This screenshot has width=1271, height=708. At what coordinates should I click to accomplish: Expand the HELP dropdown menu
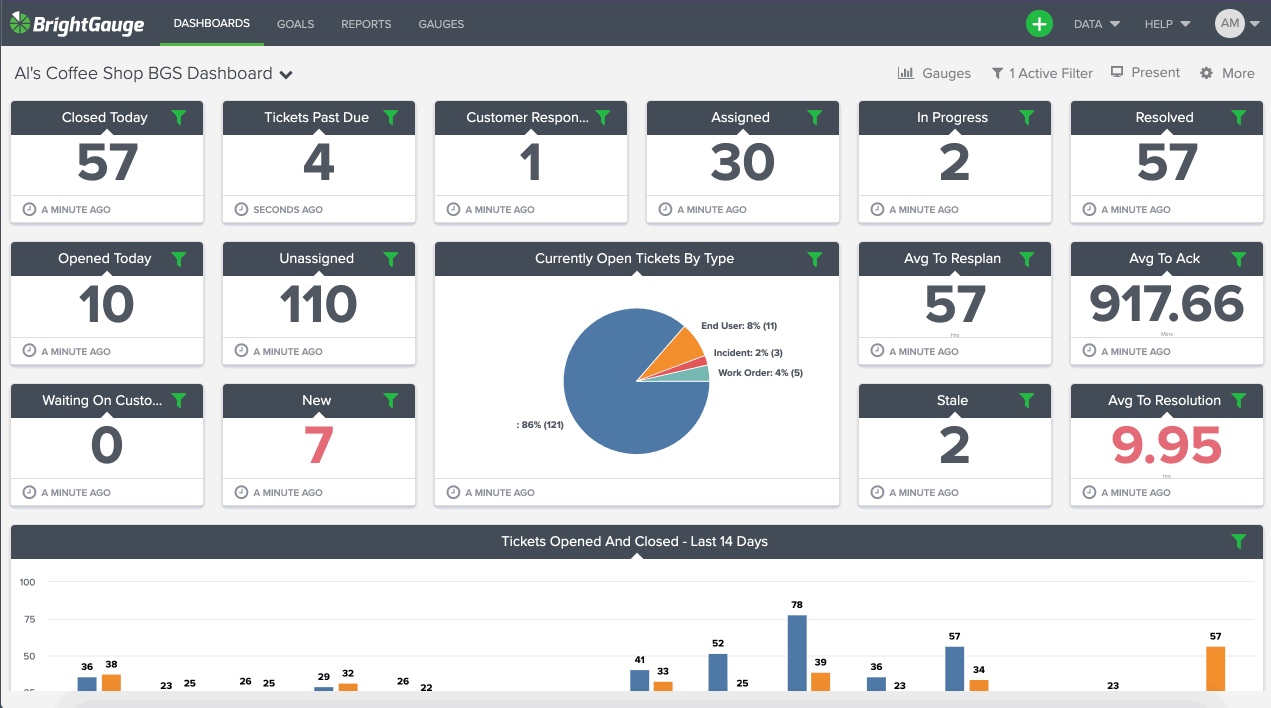pyautogui.click(x=1168, y=24)
